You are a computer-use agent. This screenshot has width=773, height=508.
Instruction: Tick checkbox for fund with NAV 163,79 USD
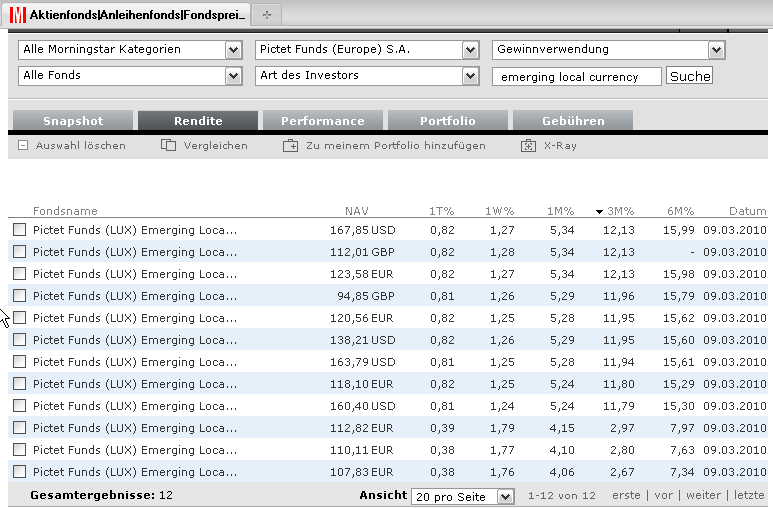[19, 362]
